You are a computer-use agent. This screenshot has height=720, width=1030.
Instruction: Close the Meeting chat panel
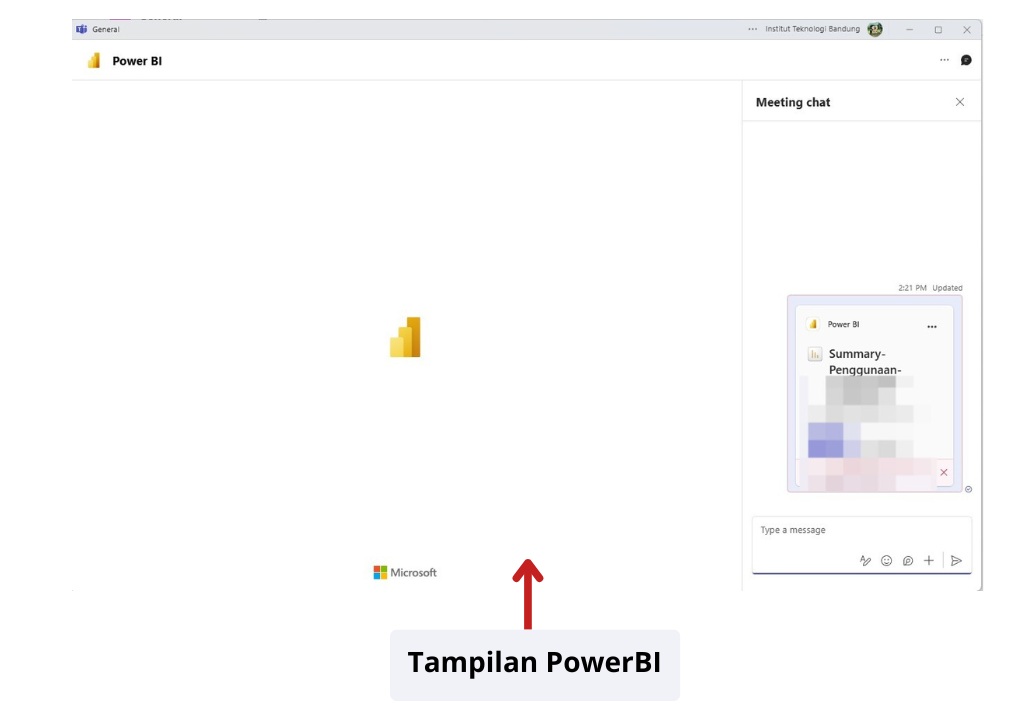coord(960,102)
